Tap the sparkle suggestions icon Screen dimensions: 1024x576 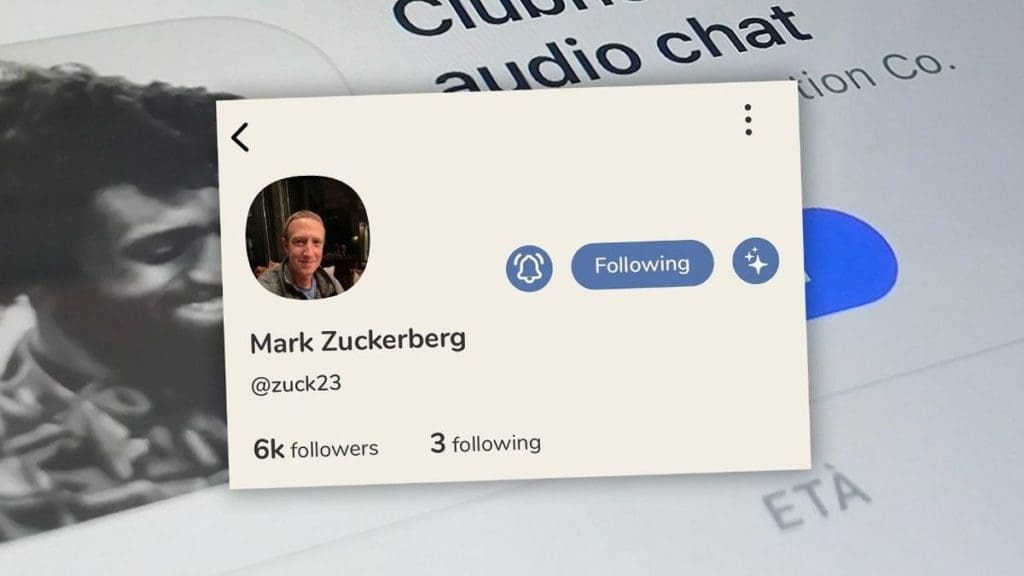pyautogui.click(x=756, y=261)
